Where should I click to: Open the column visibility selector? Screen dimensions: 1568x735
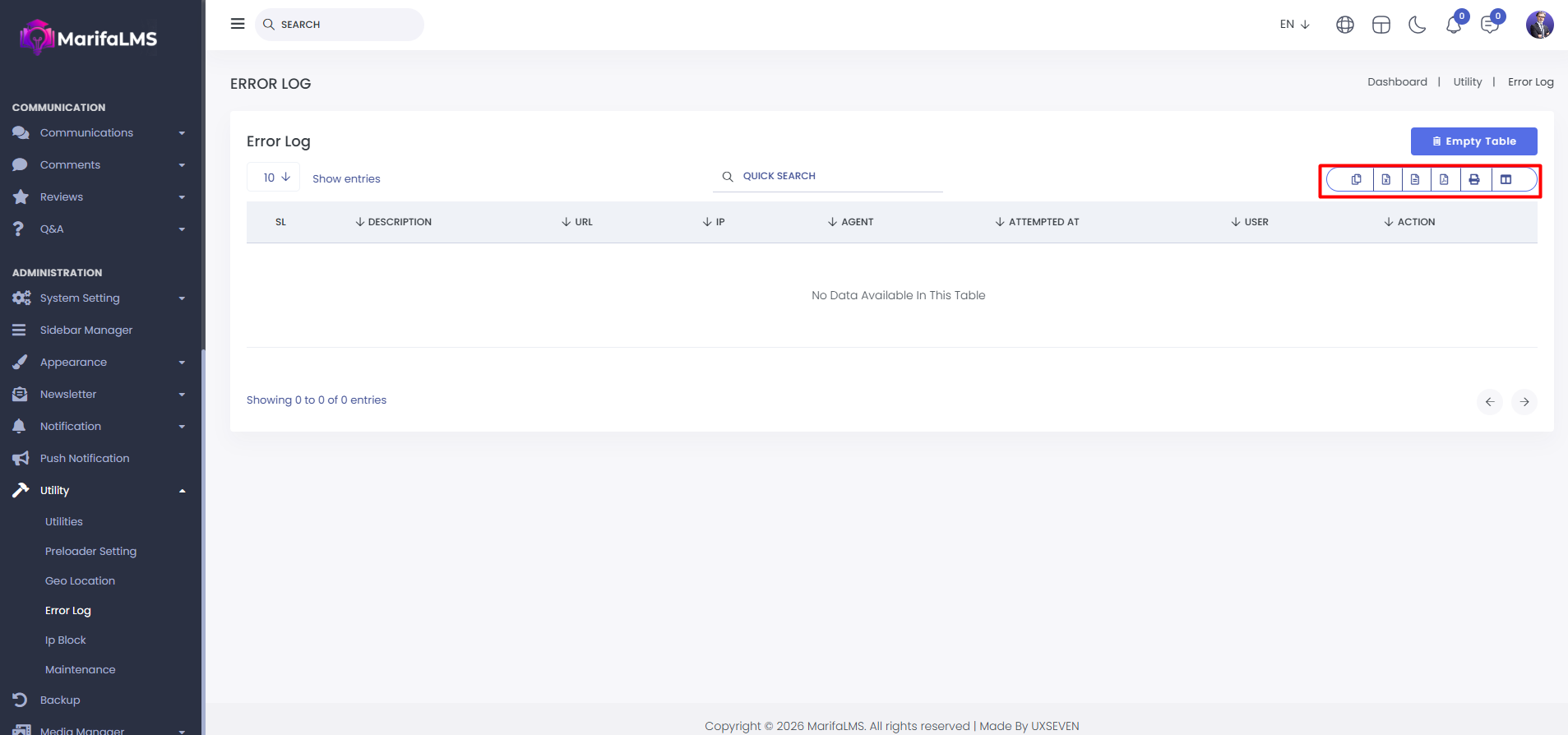click(1506, 179)
